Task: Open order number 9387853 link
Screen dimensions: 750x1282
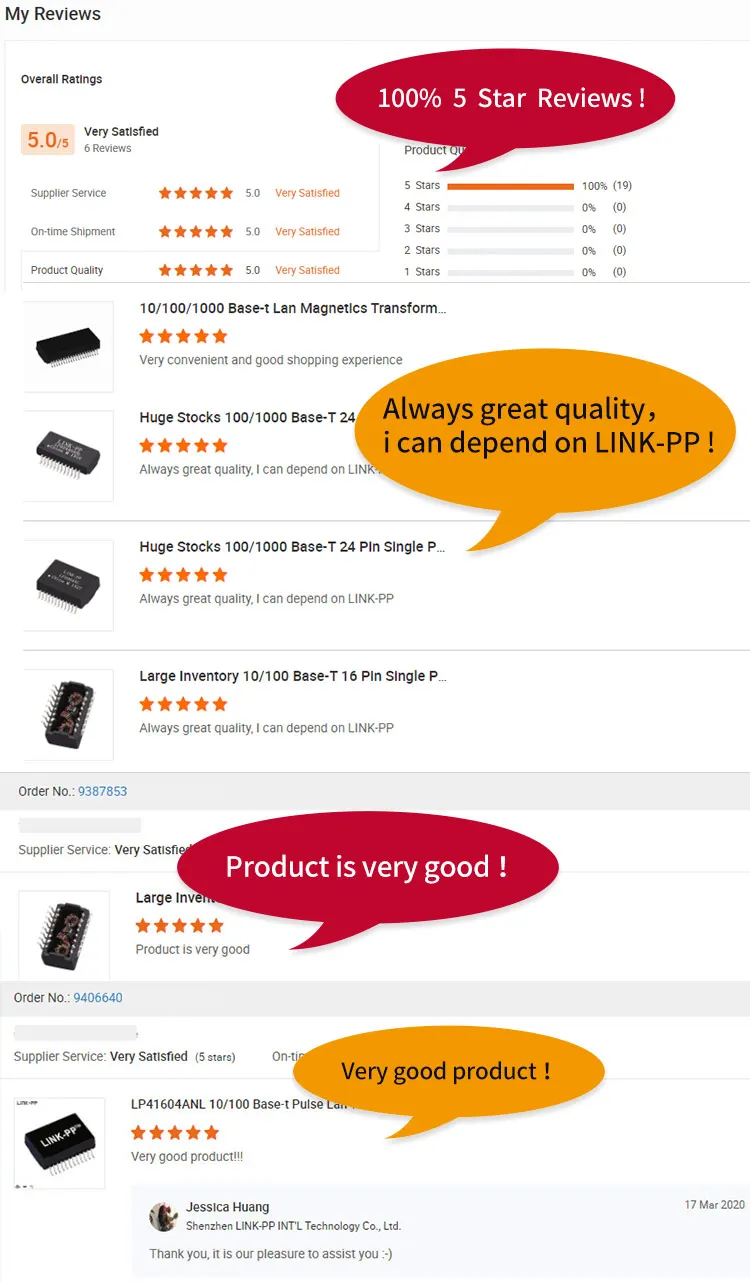Action: pos(103,791)
